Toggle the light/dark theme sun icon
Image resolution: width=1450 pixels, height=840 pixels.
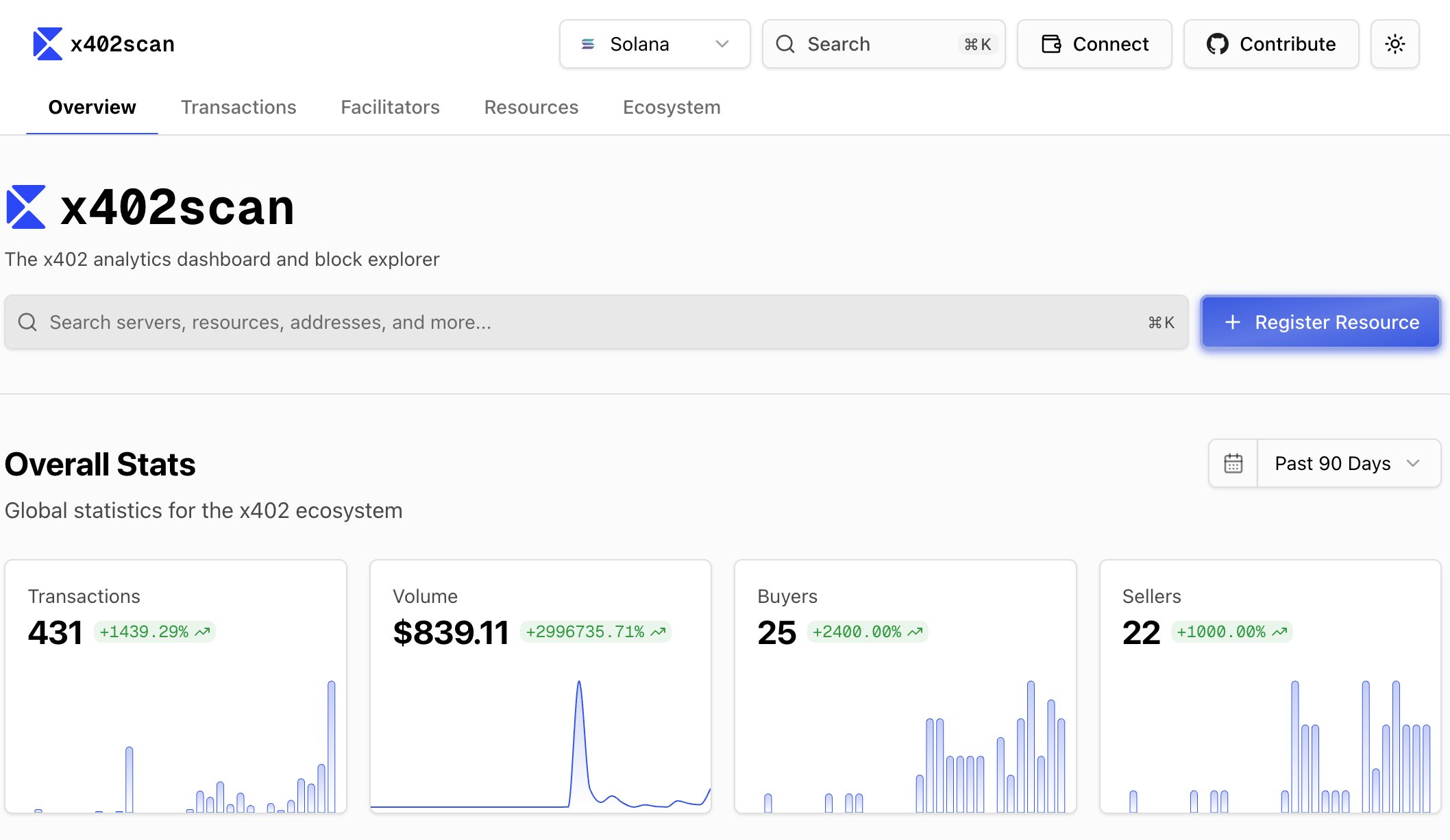pyautogui.click(x=1394, y=44)
